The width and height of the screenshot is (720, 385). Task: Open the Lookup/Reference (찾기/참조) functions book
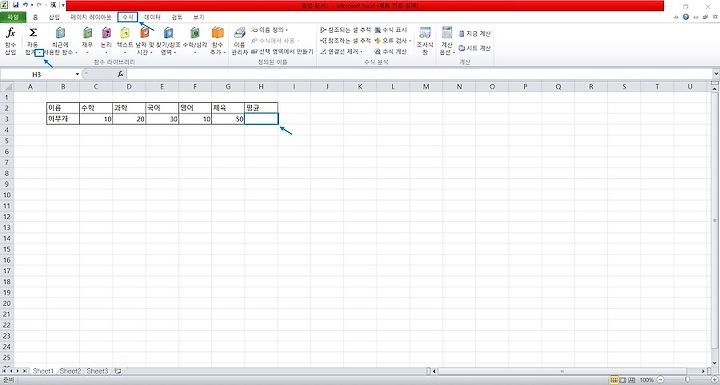click(169, 33)
